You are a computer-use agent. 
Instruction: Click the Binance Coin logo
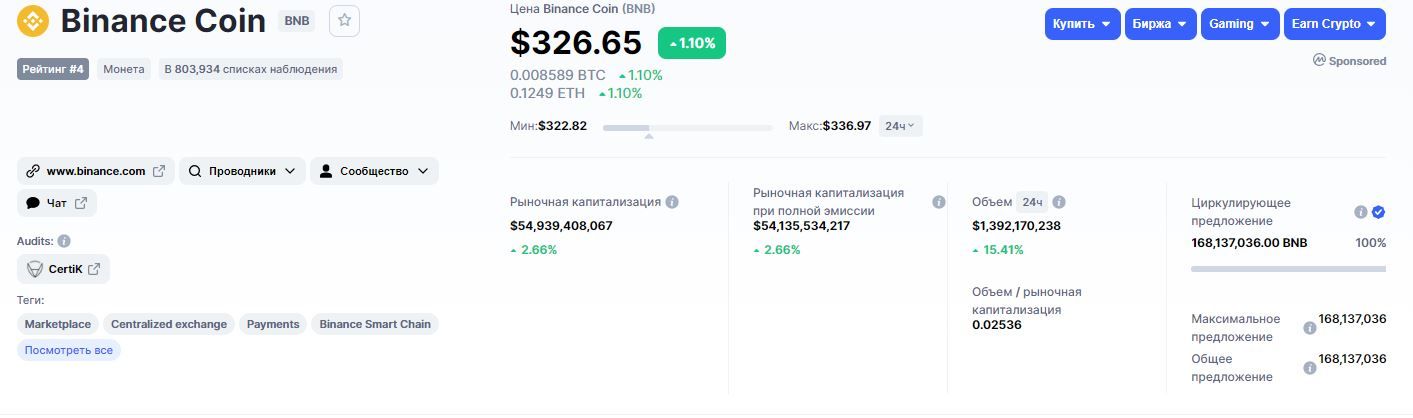click(x=33, y=20)
